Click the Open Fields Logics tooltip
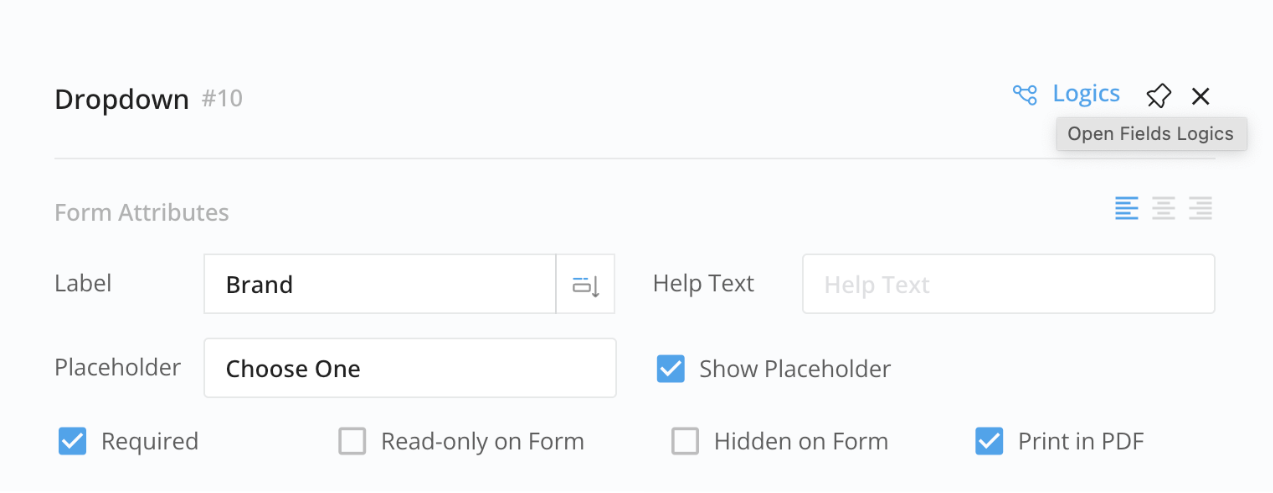The height and width of the screenshot is (493, 1273). (x=1151, y=134)
